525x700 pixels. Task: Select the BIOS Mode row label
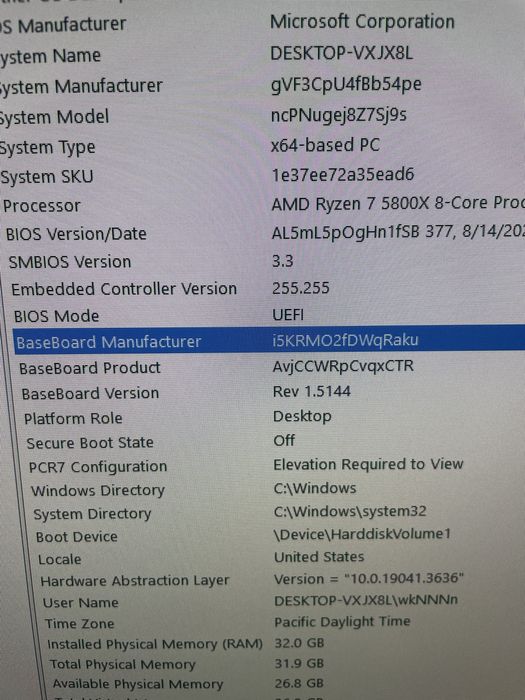[56, 316]
